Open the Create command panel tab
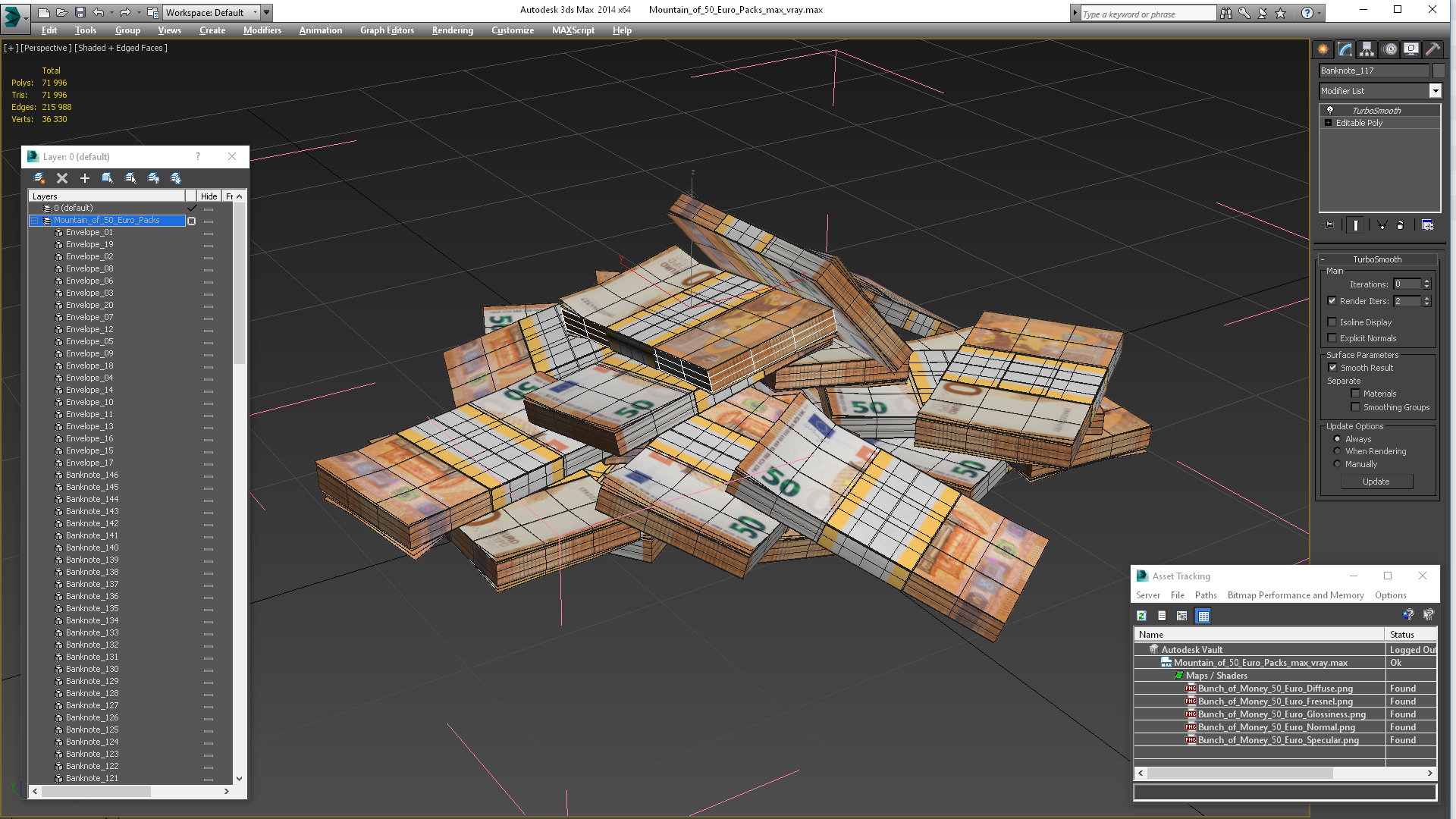Viewport: 1456px width, 819px height. point(1323,49)
